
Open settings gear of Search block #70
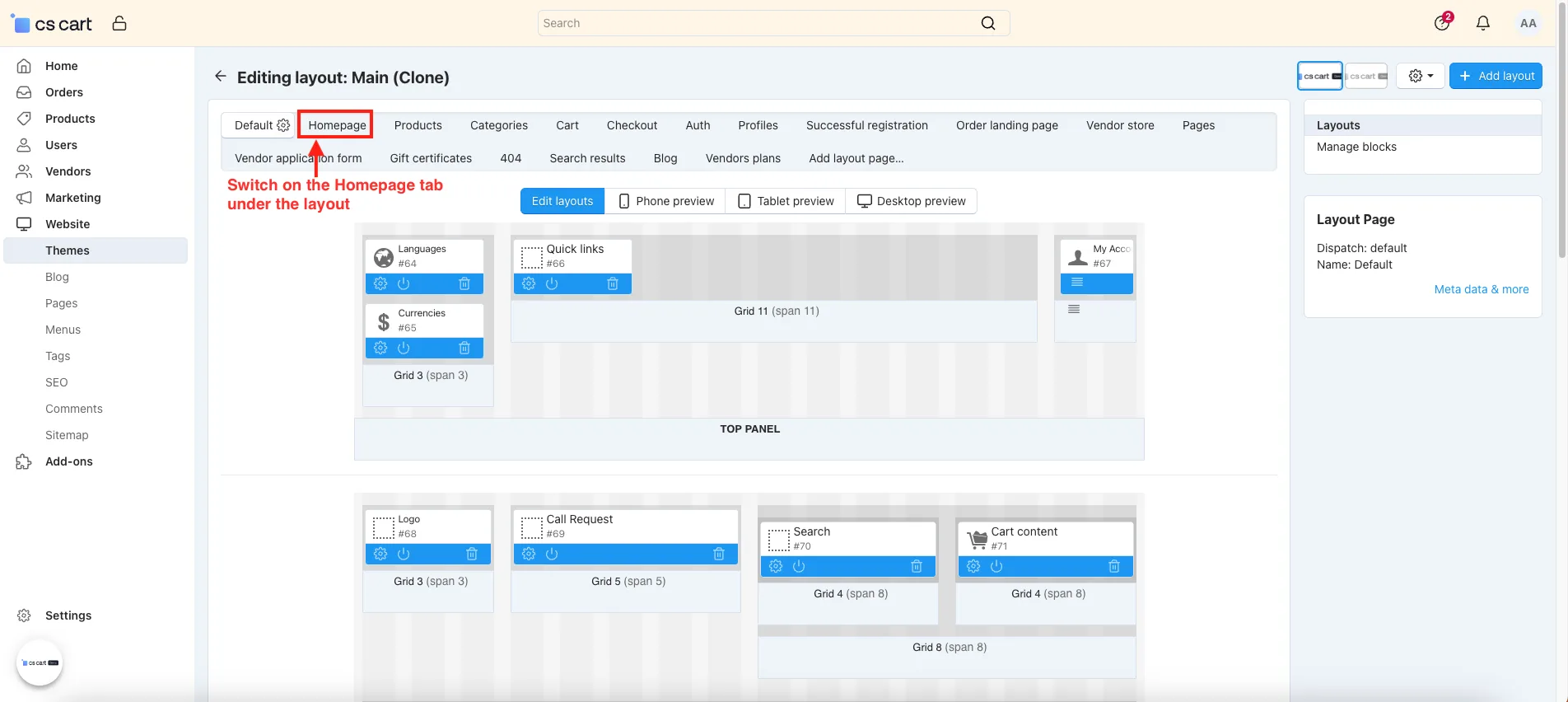pyautogui.click(x=776, y=566)
